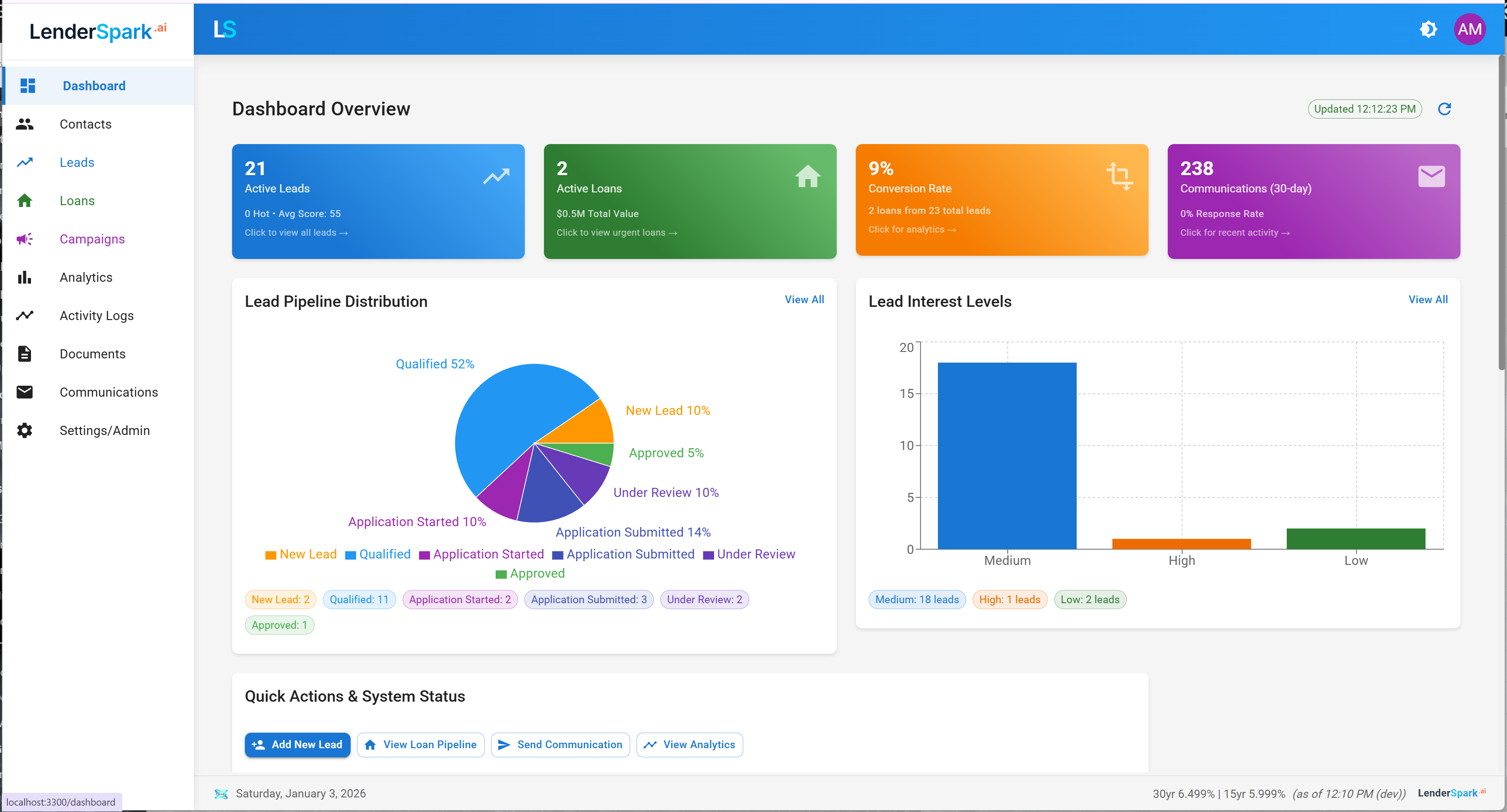The image size is (1507, 812).
Task: Click the trending arrow on Active Leads card
Action: pos(496,176)
